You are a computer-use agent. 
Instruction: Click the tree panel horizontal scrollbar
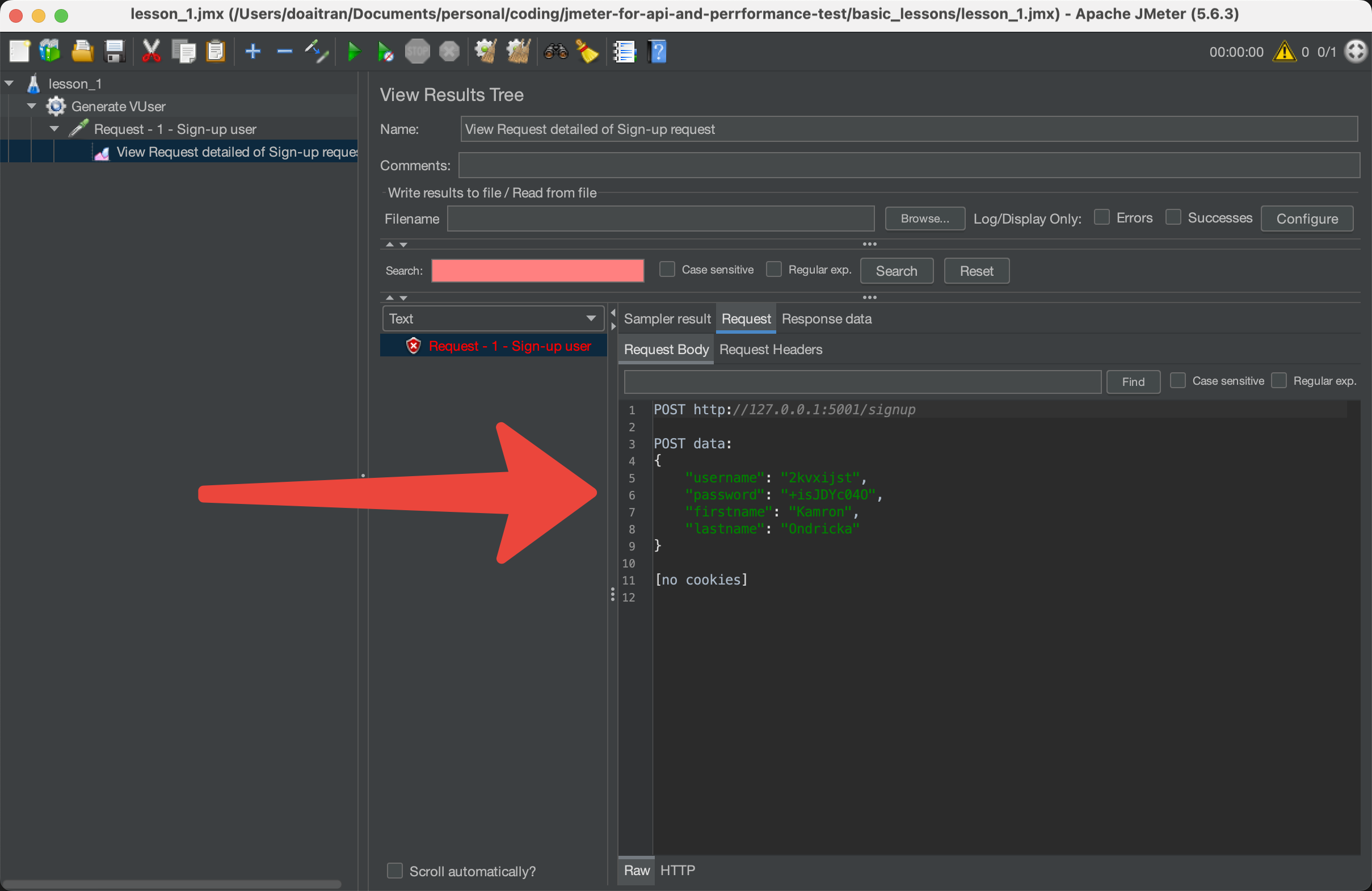172,884
